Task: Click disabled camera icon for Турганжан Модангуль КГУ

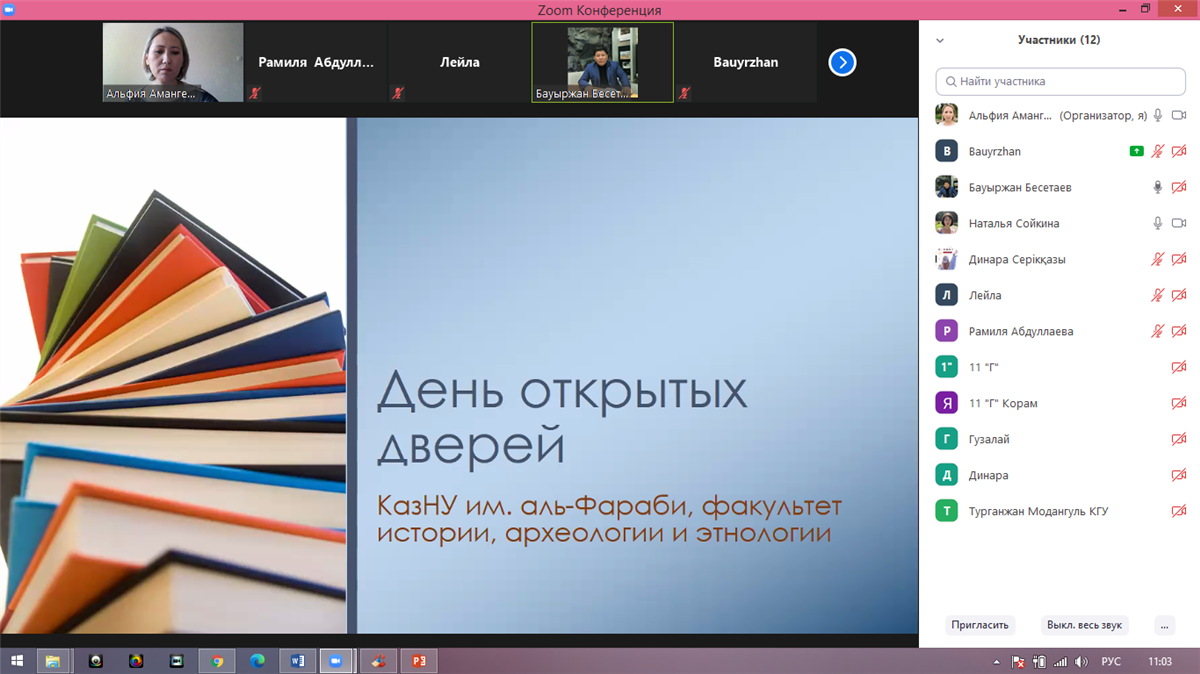Action: (1179, 512)
